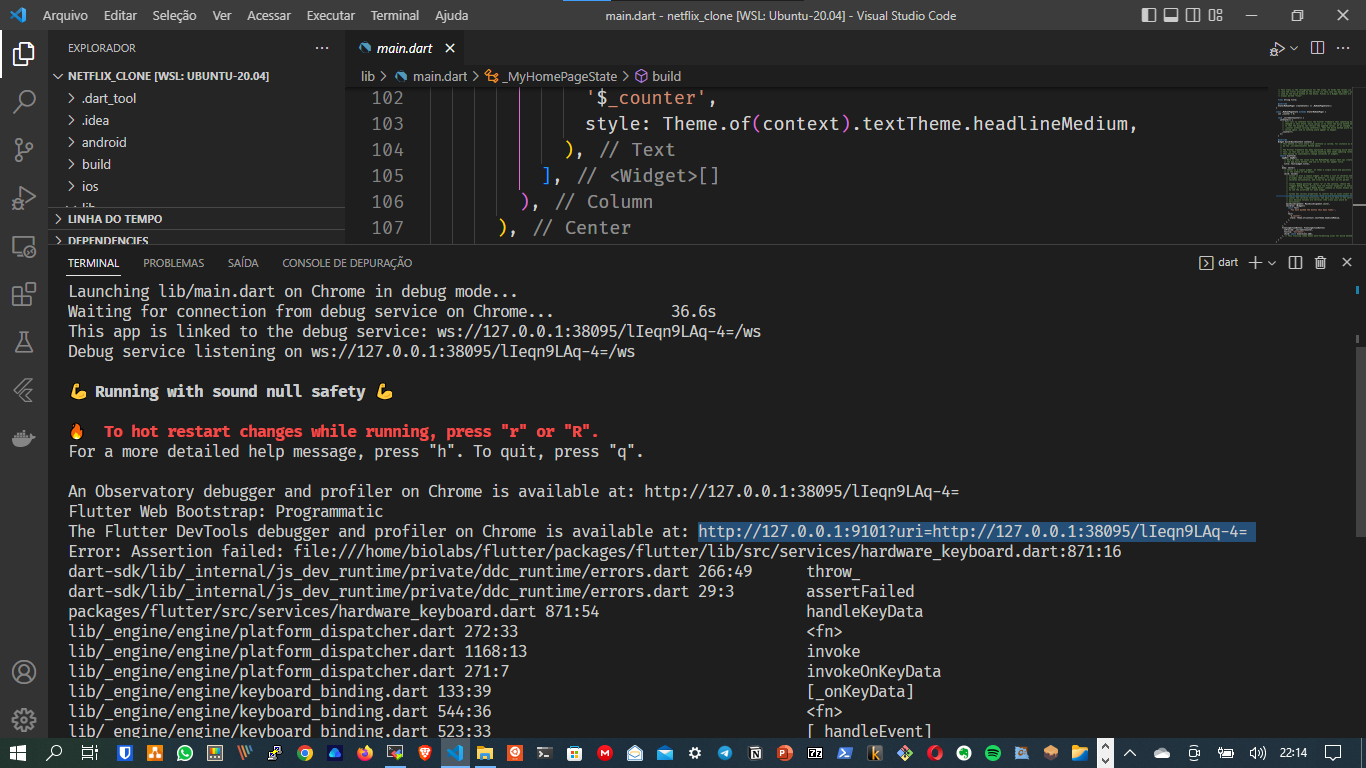
Task: Open the Observatory debugger URL link
Action: point(802,491)
